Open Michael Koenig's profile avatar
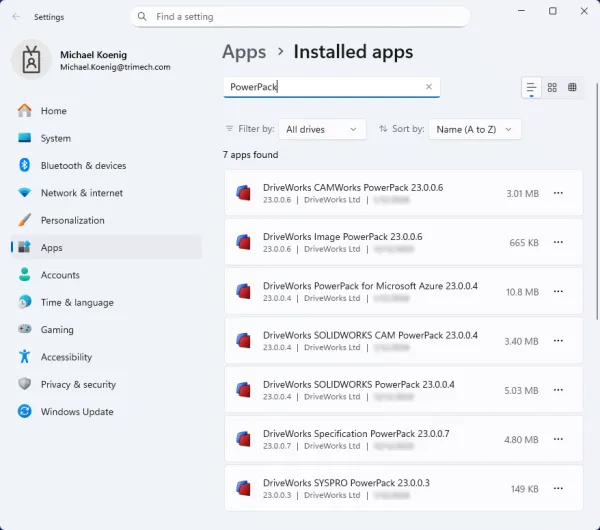The height and width of the screenshot is (530, 600). coord(31,60)
